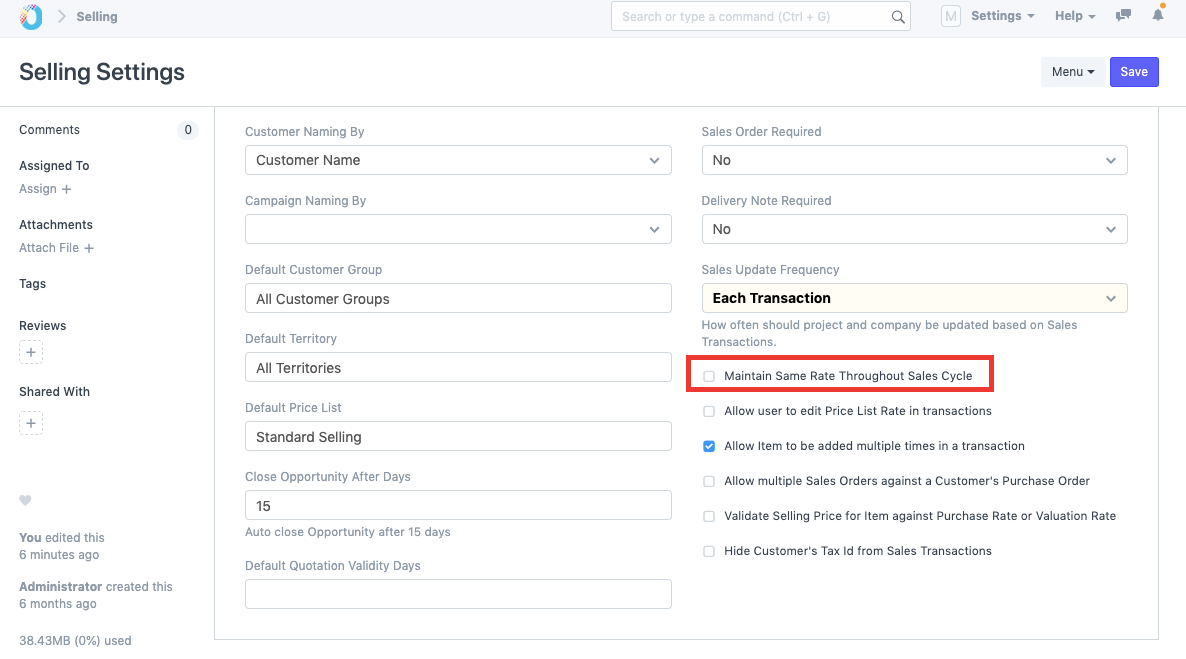Enable Validate Selling Price for Item checkbox
The image size is (1186, 659).
point(709,517)
